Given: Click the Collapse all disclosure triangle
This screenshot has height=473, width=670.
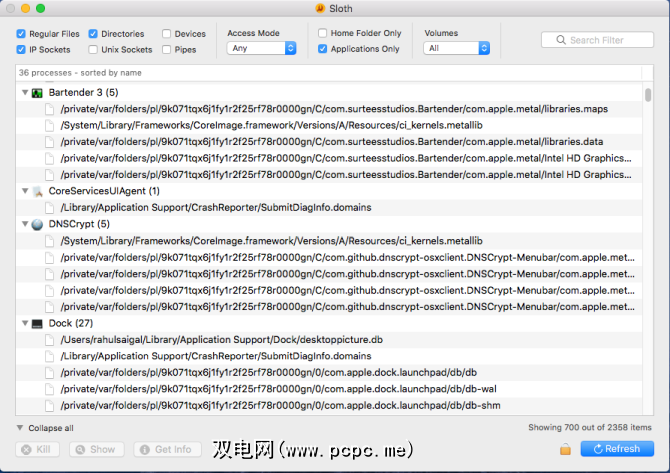Looking at the screenshot, I should coord(20,428).
